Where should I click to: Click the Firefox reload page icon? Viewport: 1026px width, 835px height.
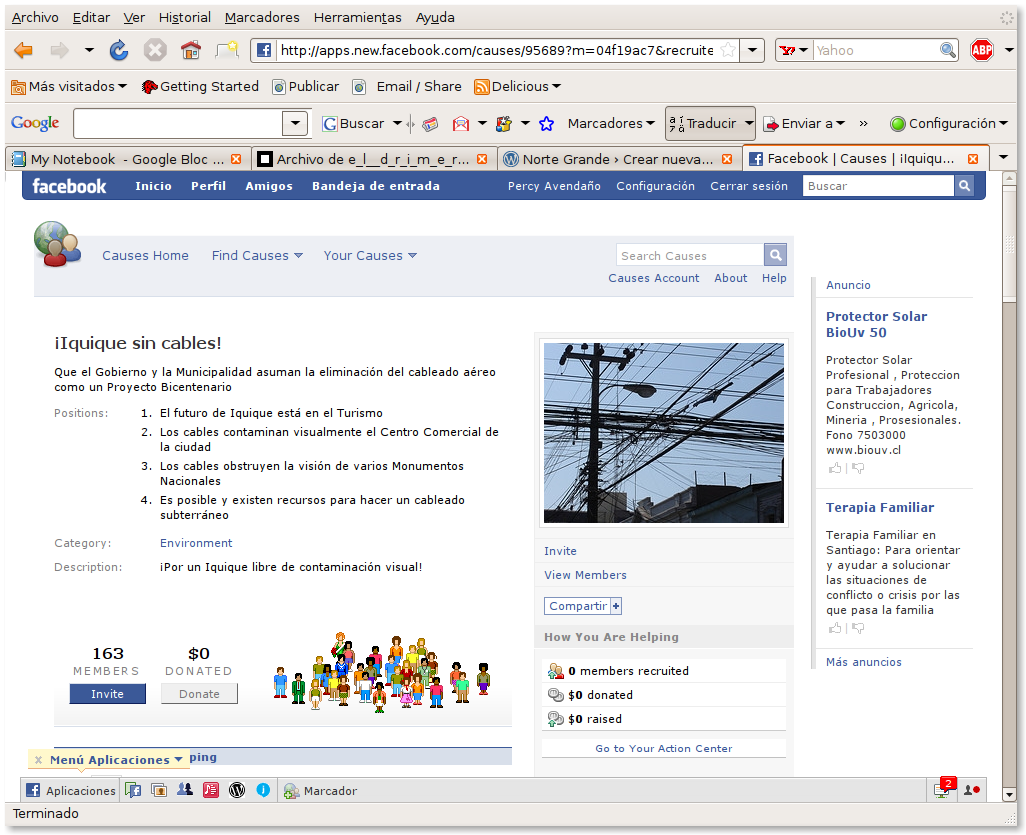point(119,50)
